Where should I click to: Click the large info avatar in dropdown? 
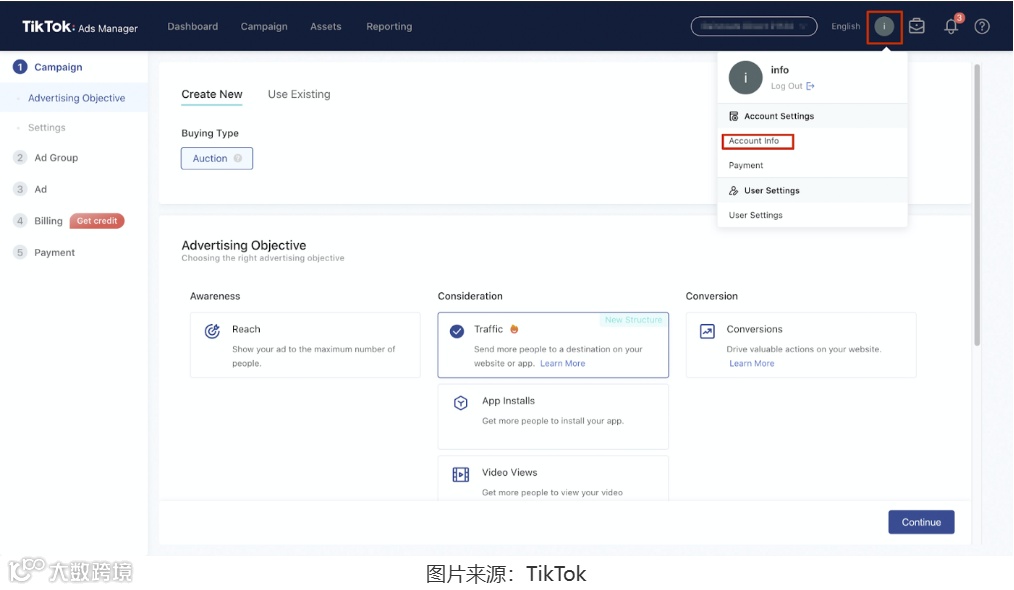[746, 78]
